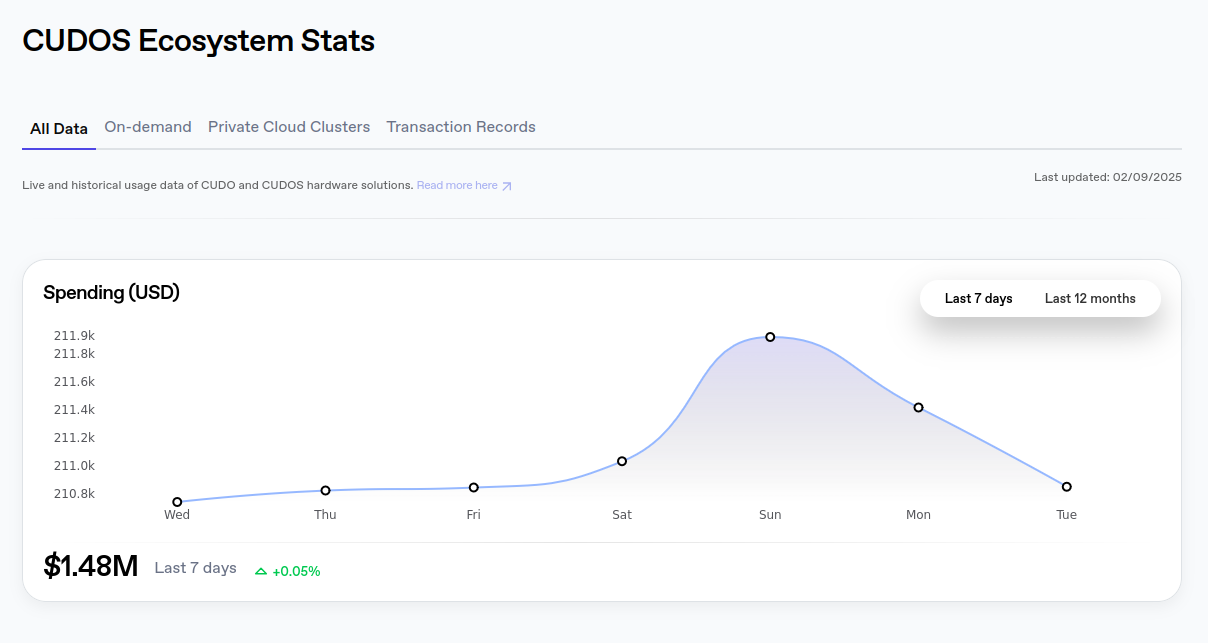Open the Read more here link
Screen dimensions: 1208x643
coord(458,185)
